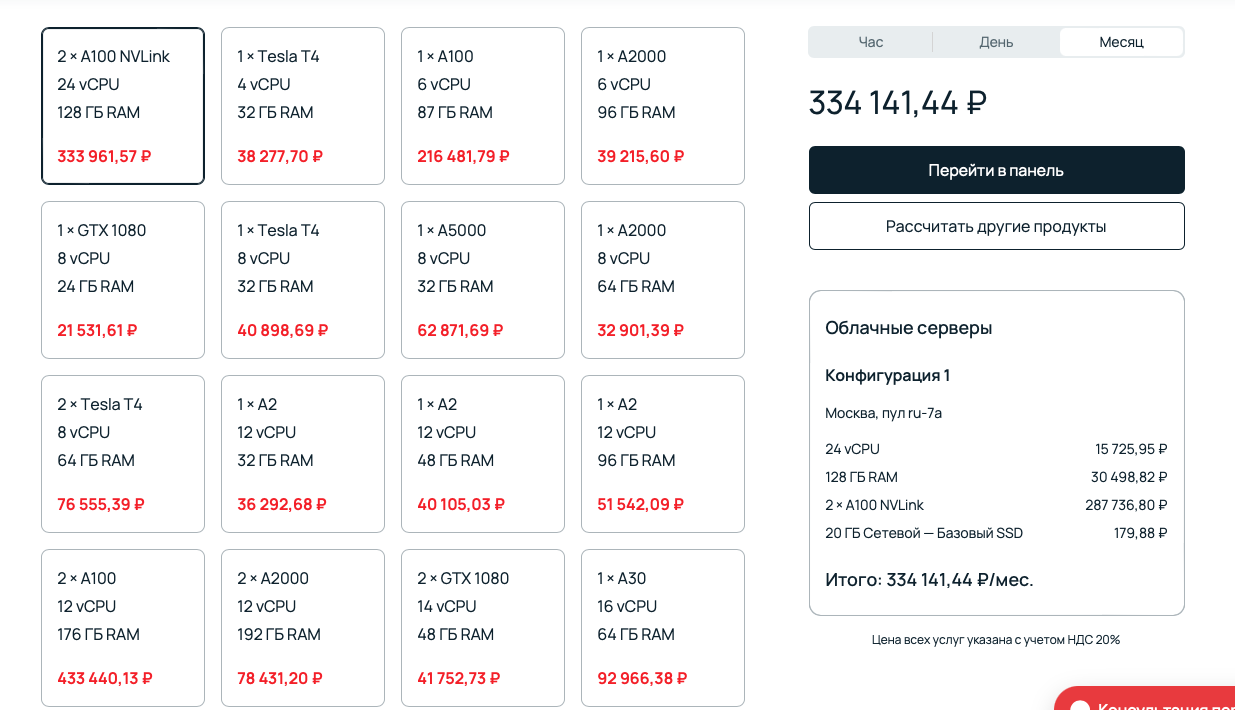
Task: Select the 1 × A100 6 vCPU card
Action: click(x=483, y=106)
